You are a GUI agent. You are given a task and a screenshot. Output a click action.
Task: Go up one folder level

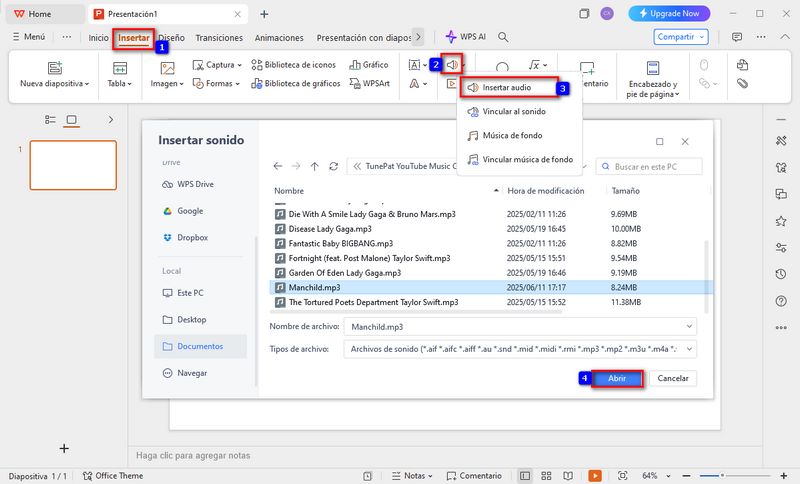(315, 166)
